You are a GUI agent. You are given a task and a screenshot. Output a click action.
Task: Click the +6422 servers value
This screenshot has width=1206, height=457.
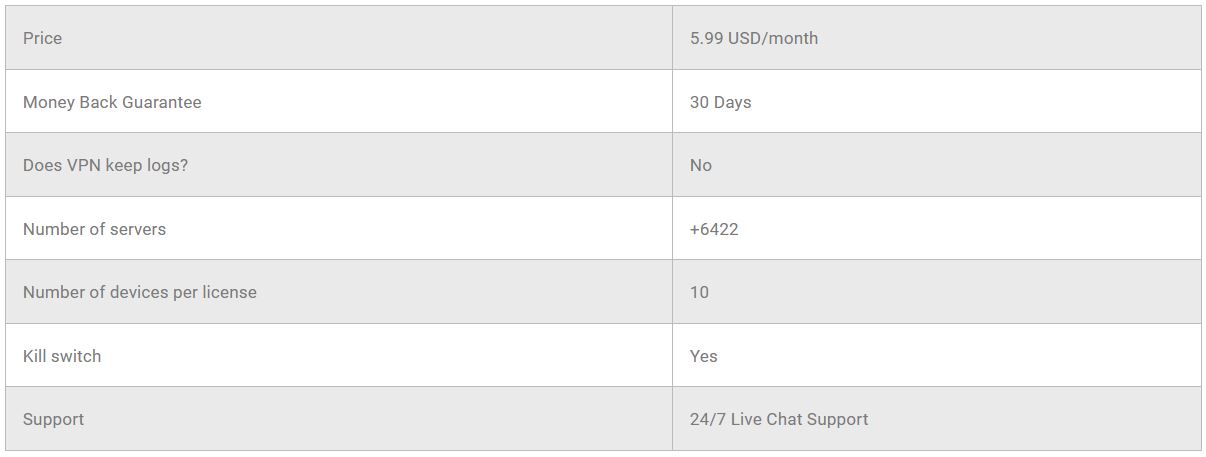point(713,229)
